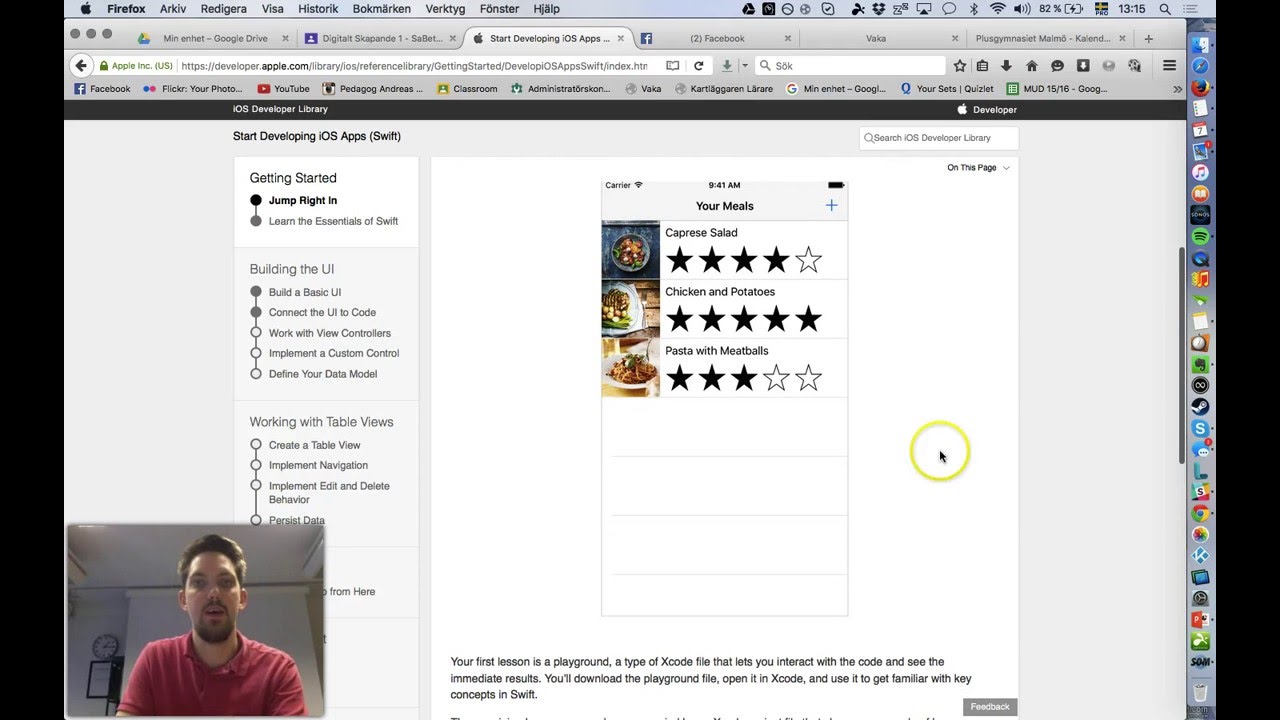
Task: Click the plus button in Your Meals
Action: pos(831,205)
